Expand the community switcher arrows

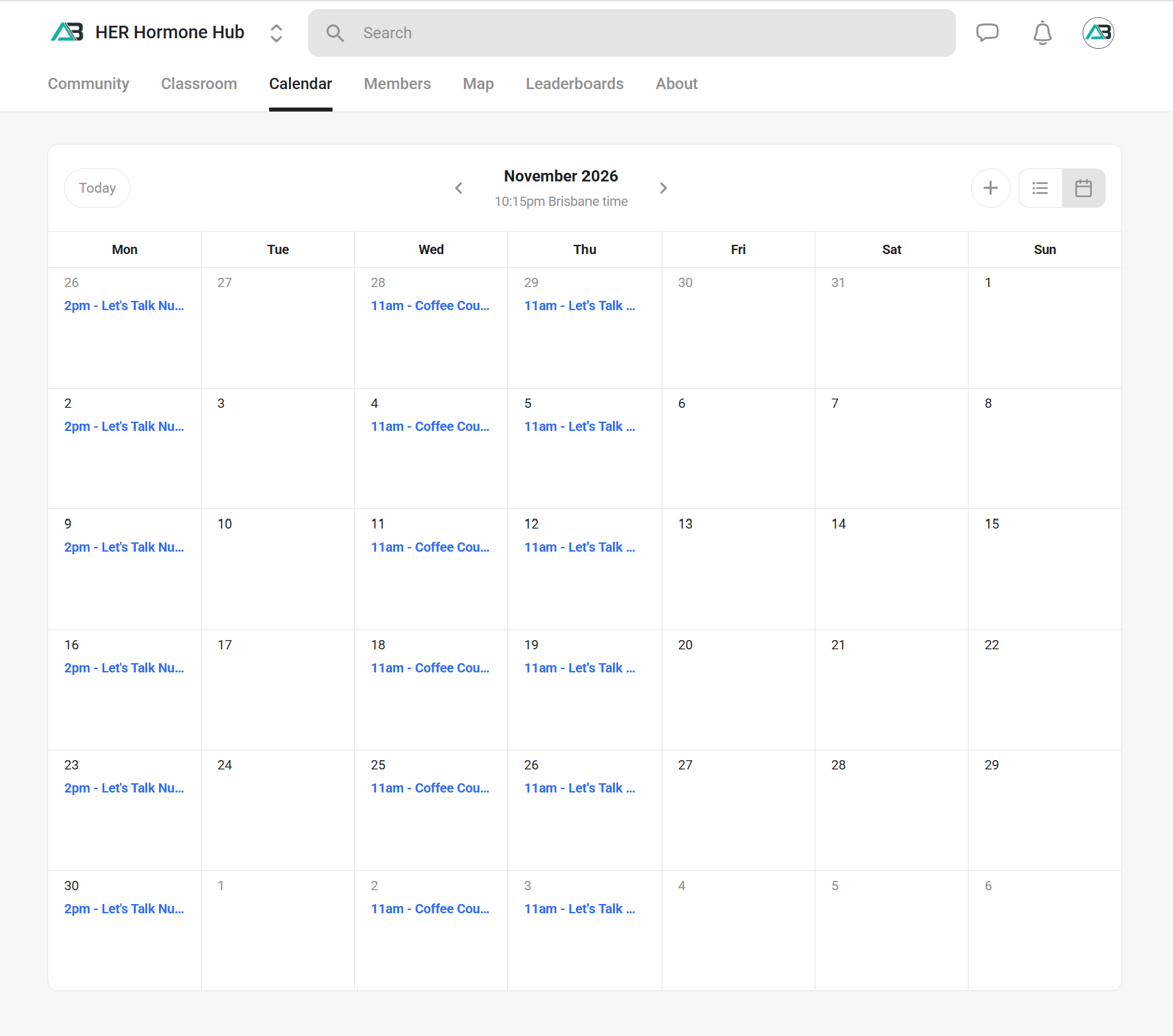(276, 33)
